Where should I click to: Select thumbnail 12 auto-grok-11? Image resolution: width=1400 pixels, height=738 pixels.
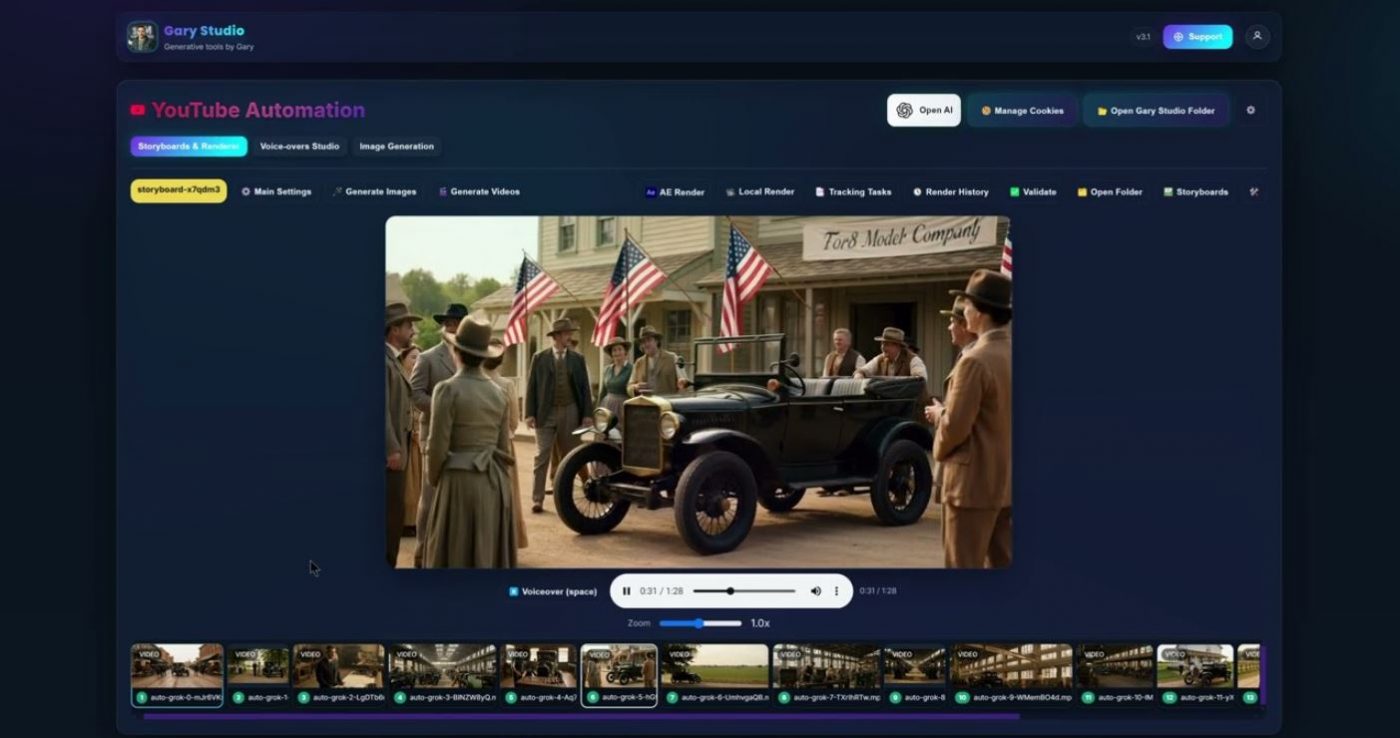1196,675
